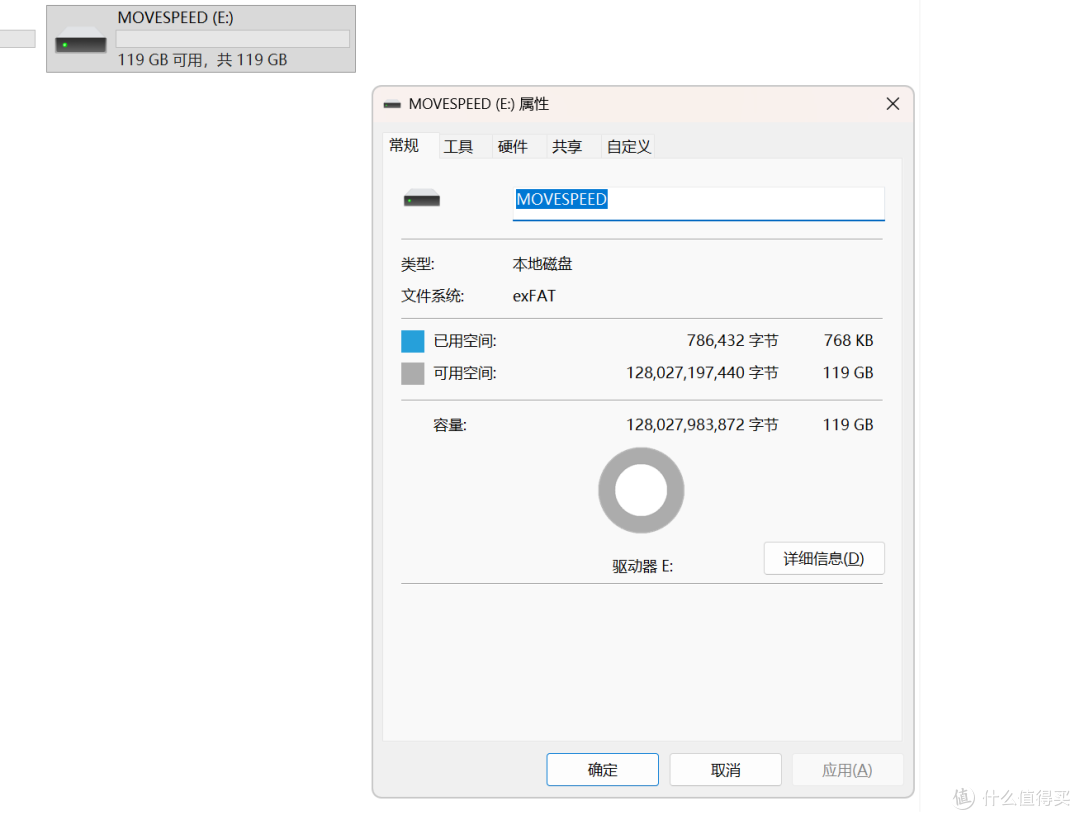Click the 文件系统 label

click(x=433, y=296)
